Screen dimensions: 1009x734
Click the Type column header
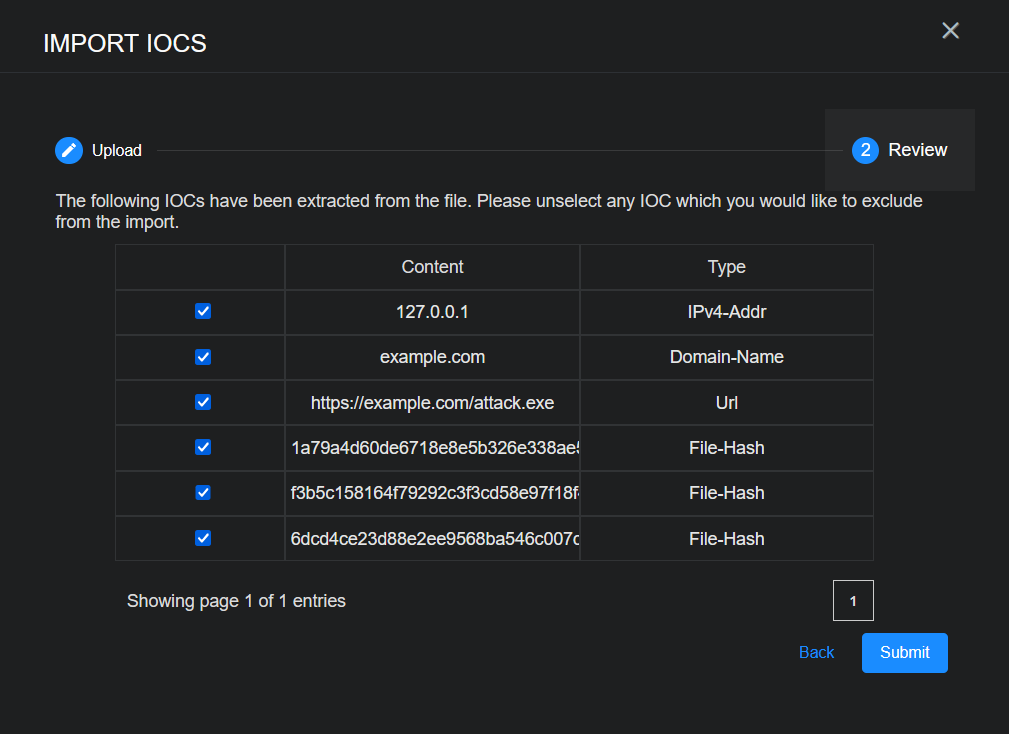[x=726, y=267]
